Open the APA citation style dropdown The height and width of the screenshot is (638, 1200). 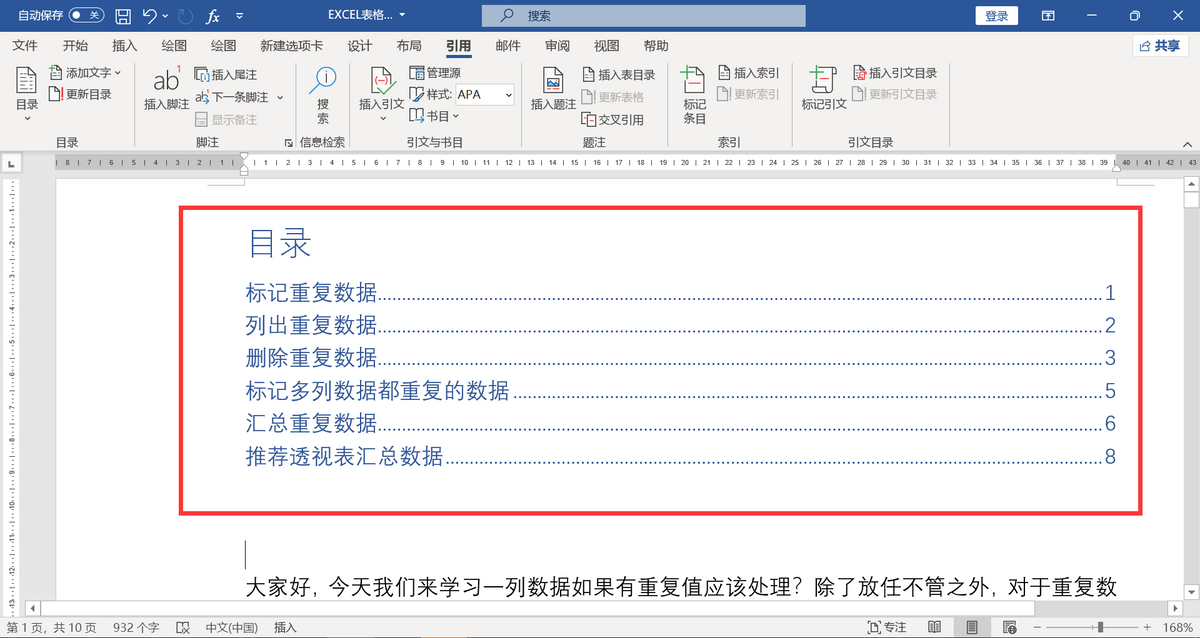point(485,95)
